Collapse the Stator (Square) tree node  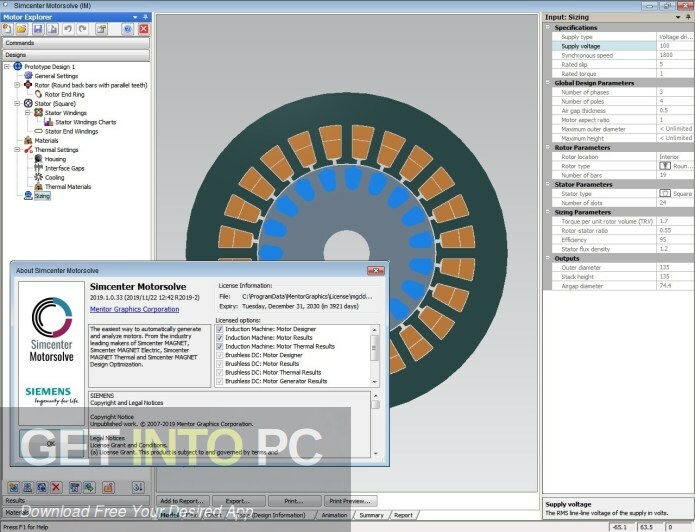point(17,104)
